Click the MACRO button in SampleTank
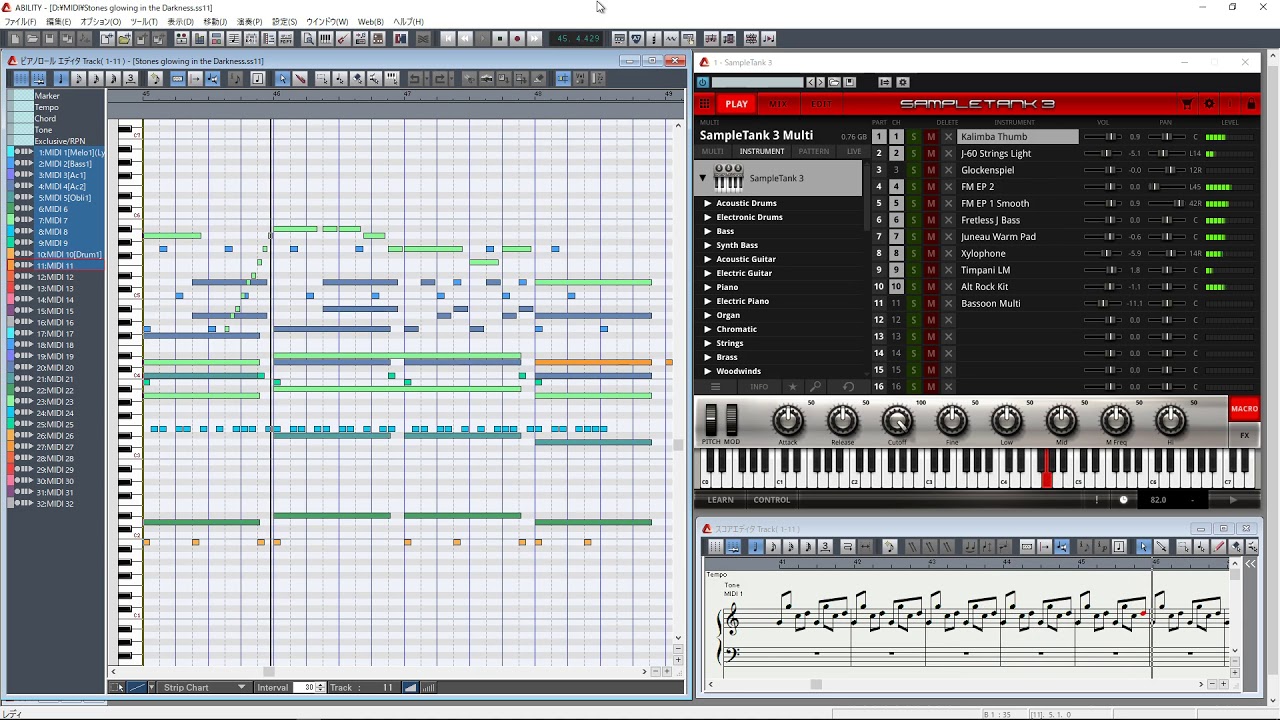 (1244, 409)
